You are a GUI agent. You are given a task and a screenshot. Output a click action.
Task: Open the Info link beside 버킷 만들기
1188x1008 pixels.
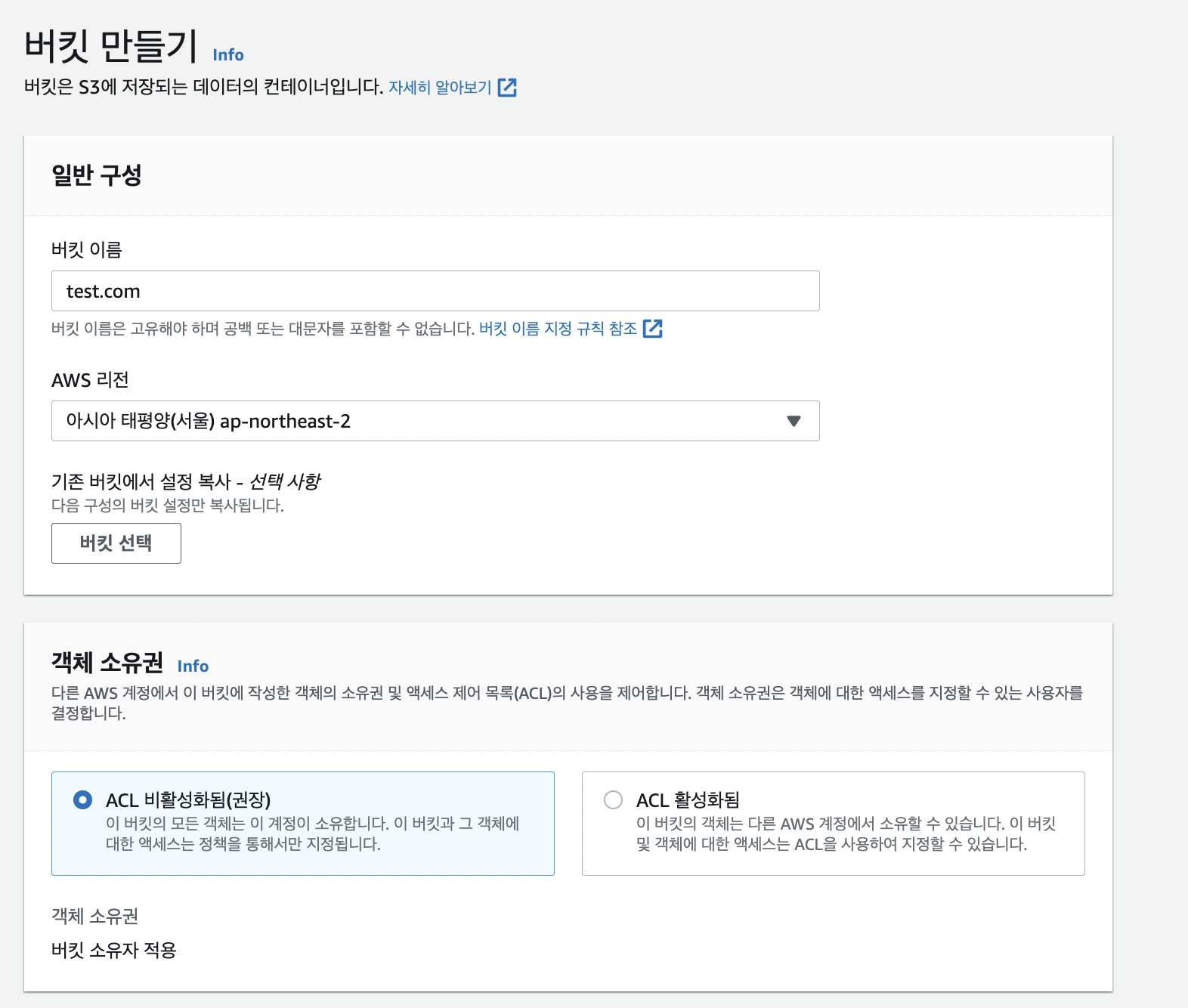click(x=227, y=55)
